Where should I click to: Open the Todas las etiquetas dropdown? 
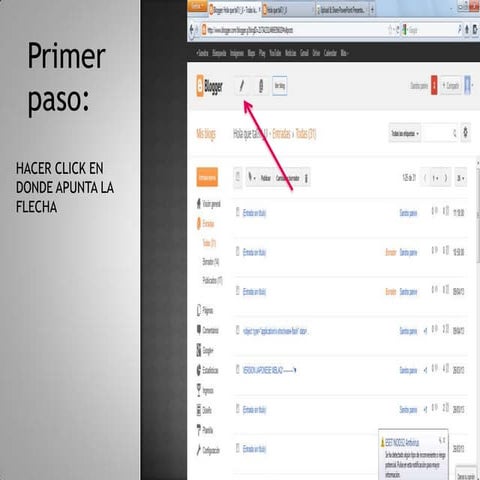pyautogui.click(x=404, y=133)
